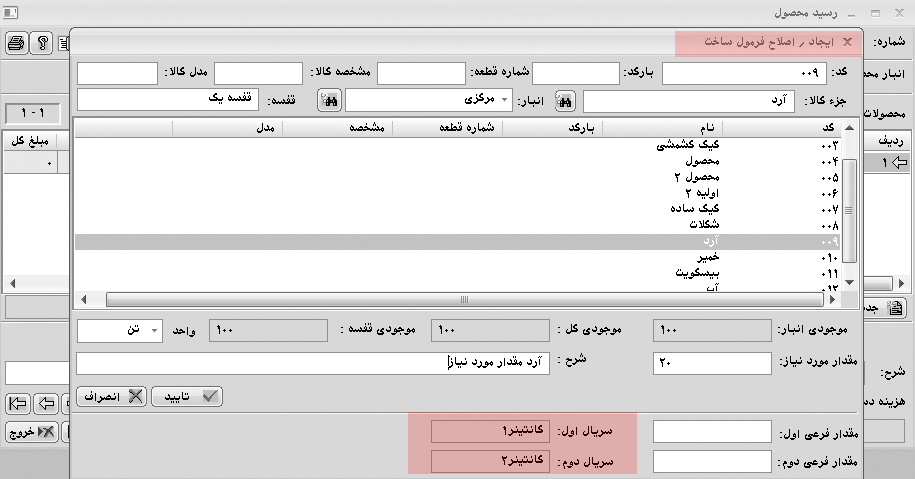Select the کیک کشمشی row in list
915x479 pixels.
[700, 146]
